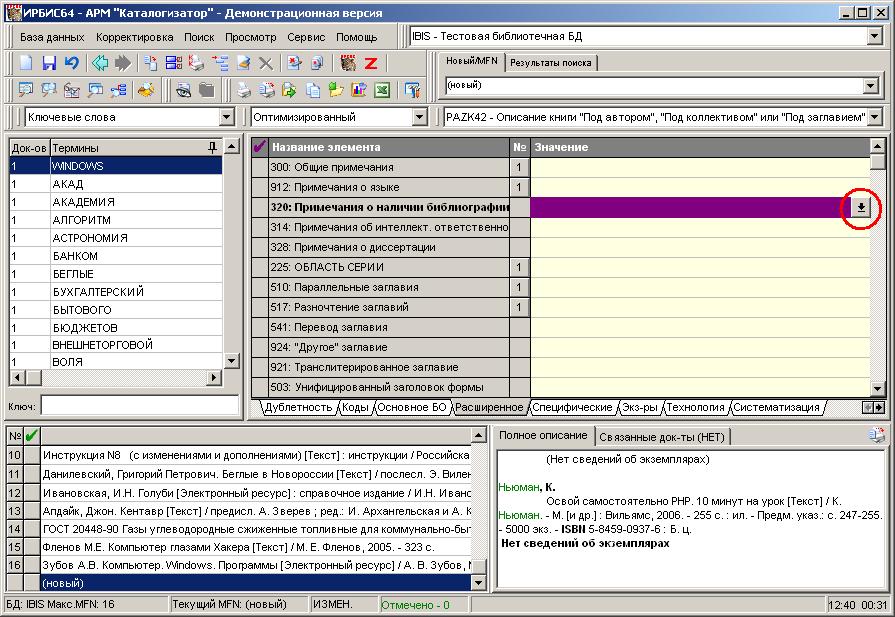This screenshot has width=895, height=617.
Task: Click the tab strip right scroll arrow
Action: coord(879,408)
